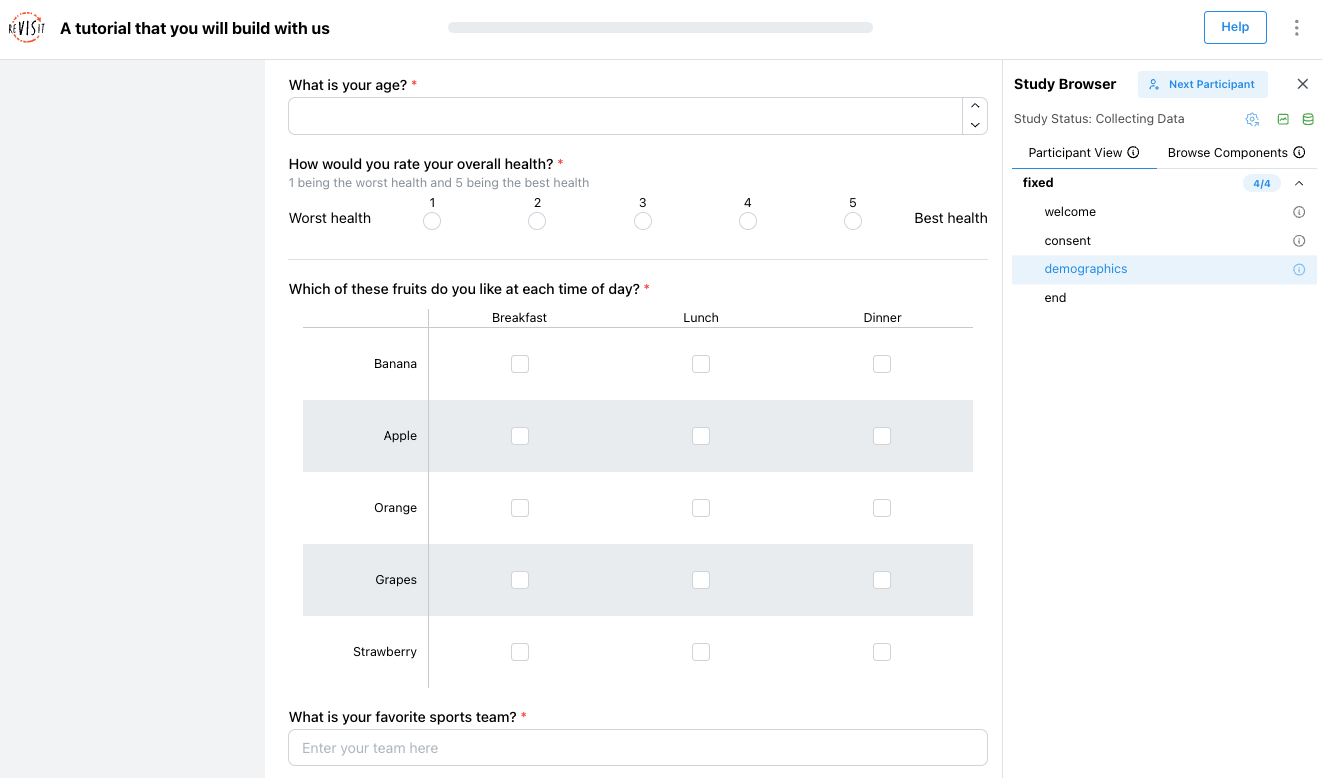Image resolution: width=1322 pixels, height=778 pixels.
Task: Switch to the Participant View tab
Action: pyautogui.click(x=1084, y=153)
